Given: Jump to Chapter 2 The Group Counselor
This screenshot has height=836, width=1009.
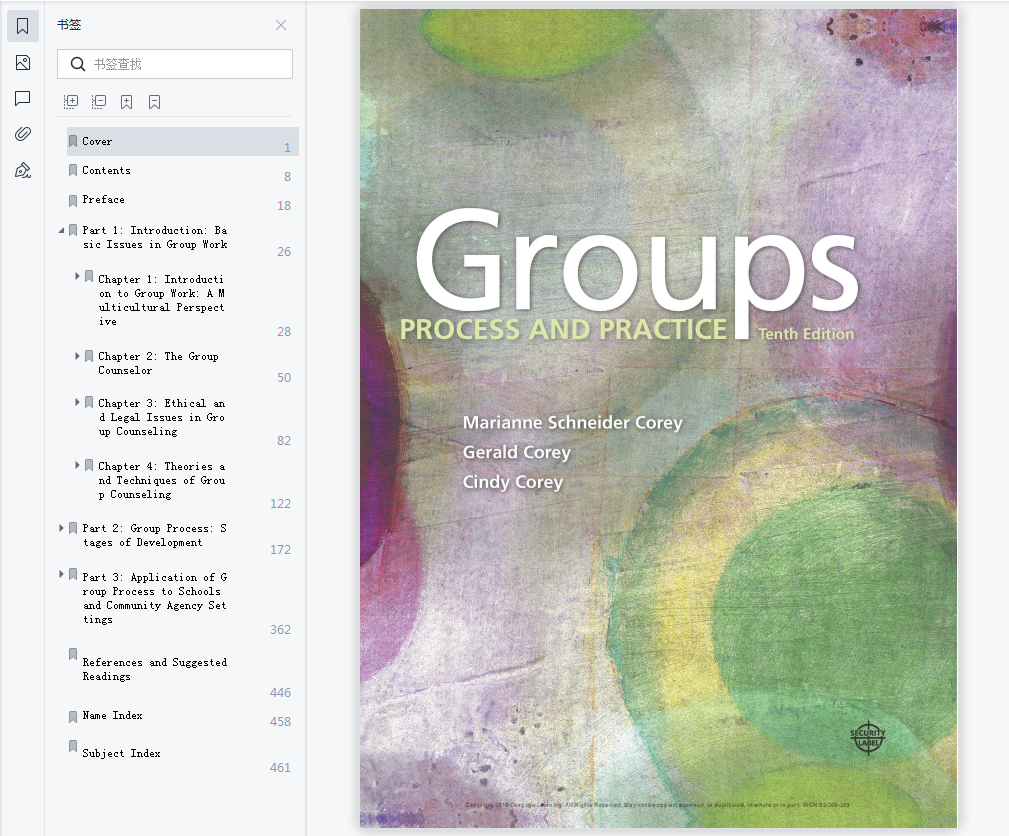Looking at the screenshot, I should point(158,363).
